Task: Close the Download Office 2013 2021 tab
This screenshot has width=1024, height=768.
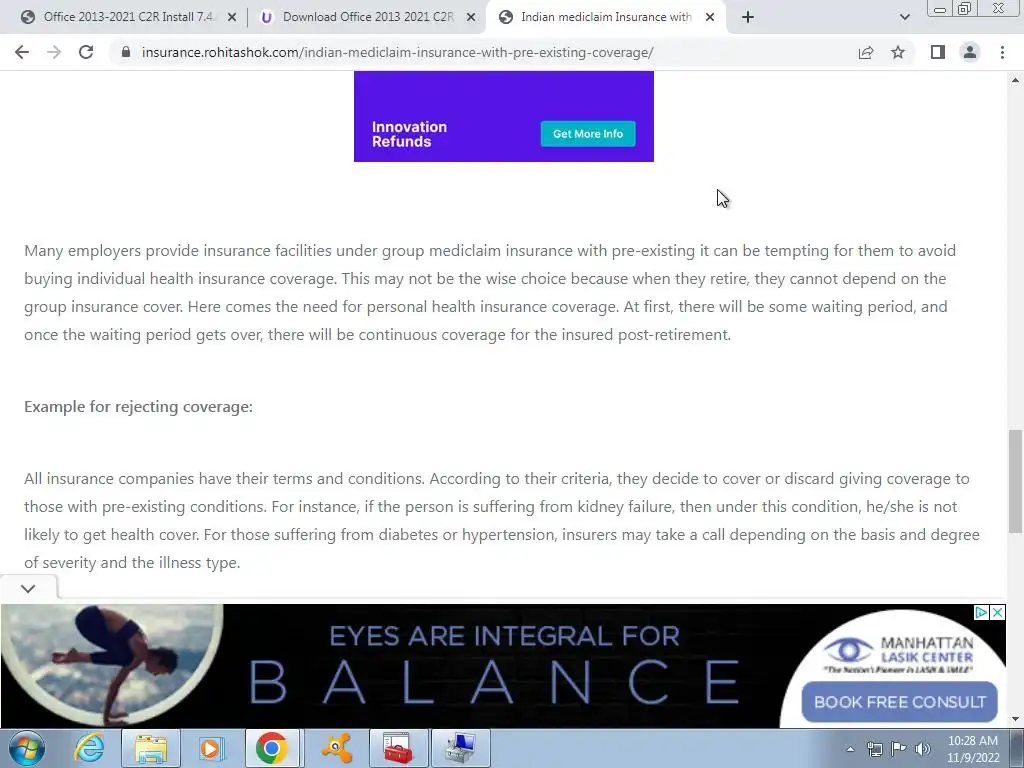Action: [x=470, y=18]
